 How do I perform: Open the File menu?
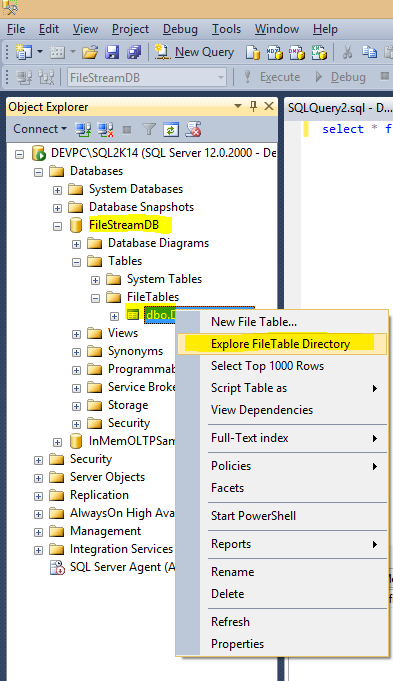tap(16, 30)
